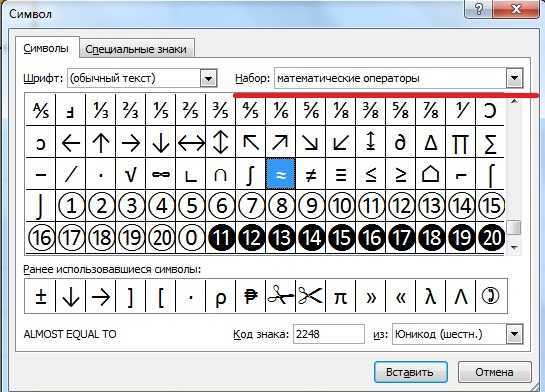The width and height of the screenshot is (545, 392).
Task: Select the square root symbol
Action: 131,174
